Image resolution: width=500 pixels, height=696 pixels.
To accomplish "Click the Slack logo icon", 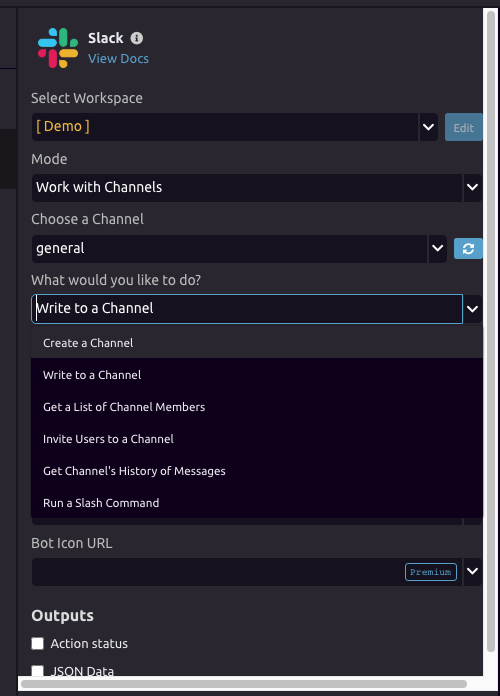I will pyautogui.click(x=58, y=48).
